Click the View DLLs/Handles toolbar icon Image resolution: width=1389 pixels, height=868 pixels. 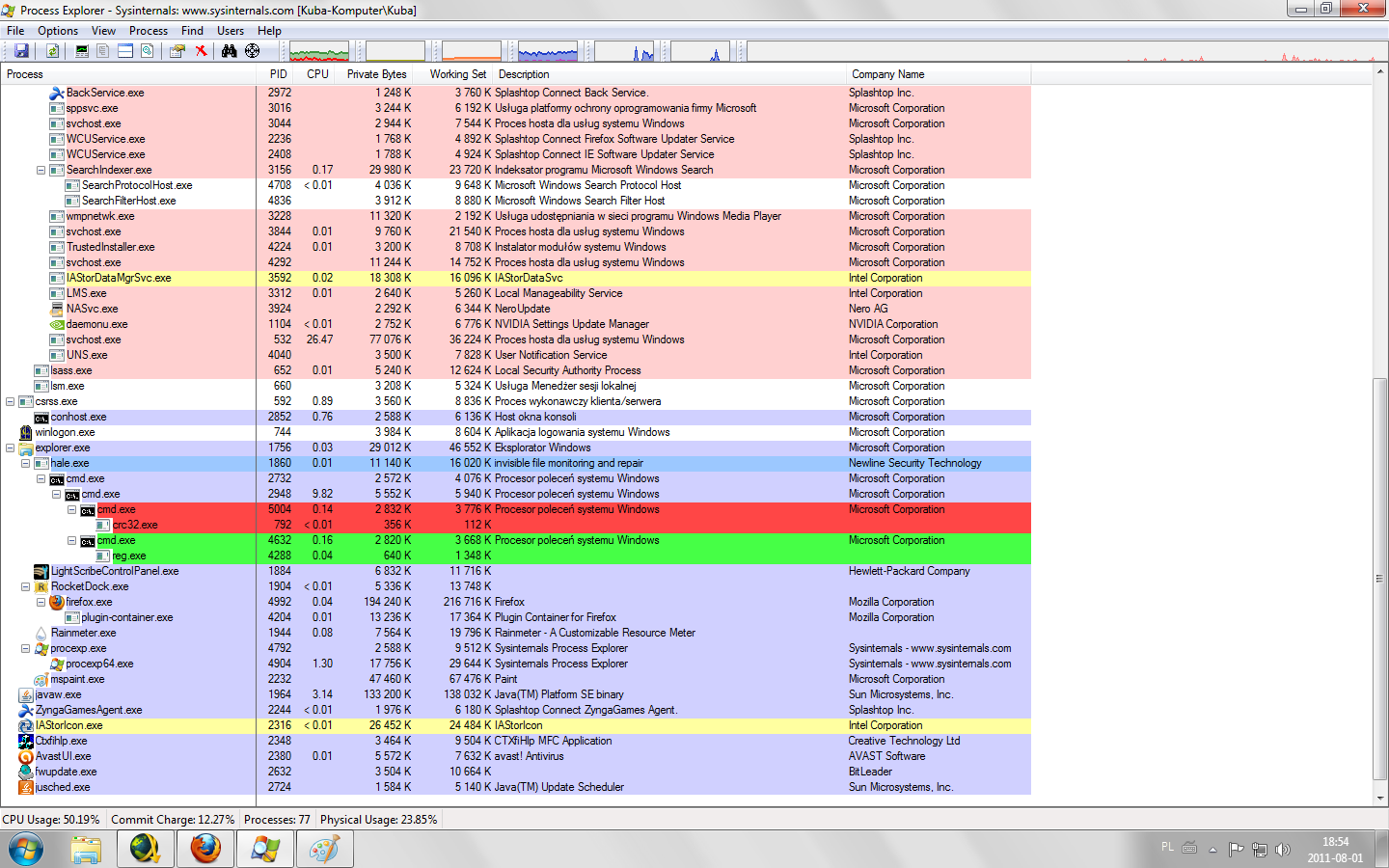147,51
